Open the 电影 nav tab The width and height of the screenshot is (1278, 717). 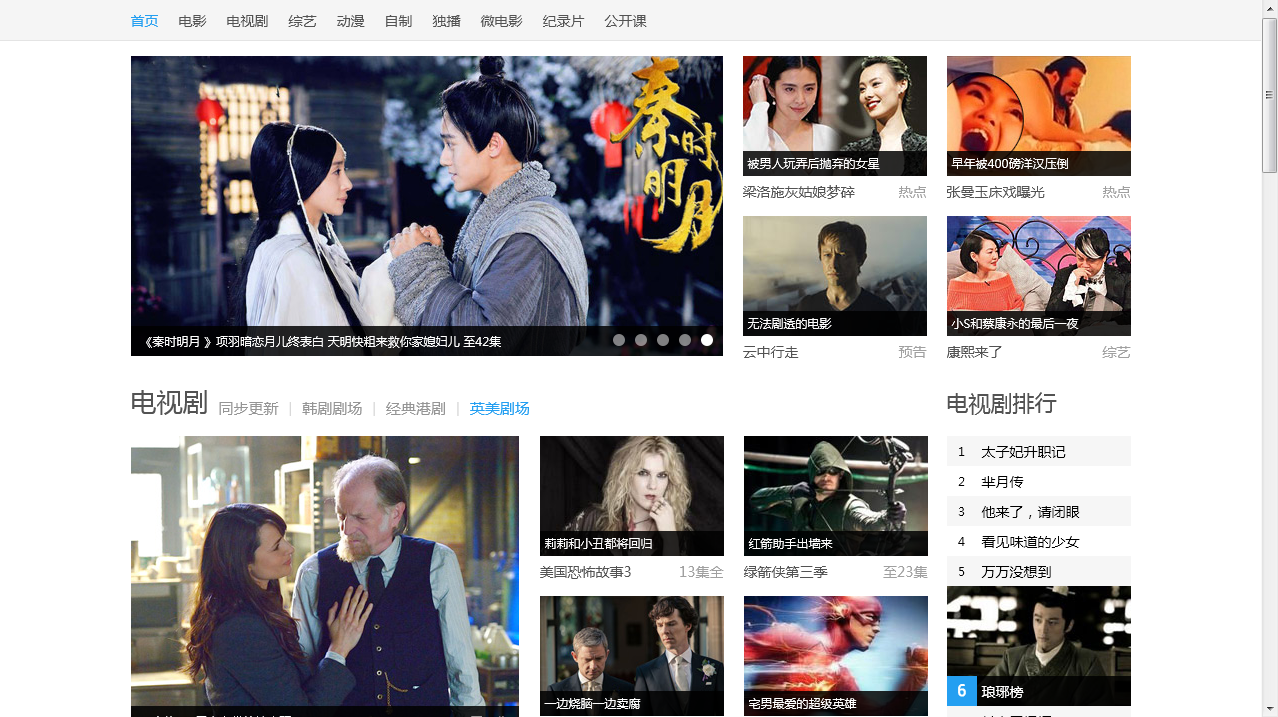click(192, 21)
